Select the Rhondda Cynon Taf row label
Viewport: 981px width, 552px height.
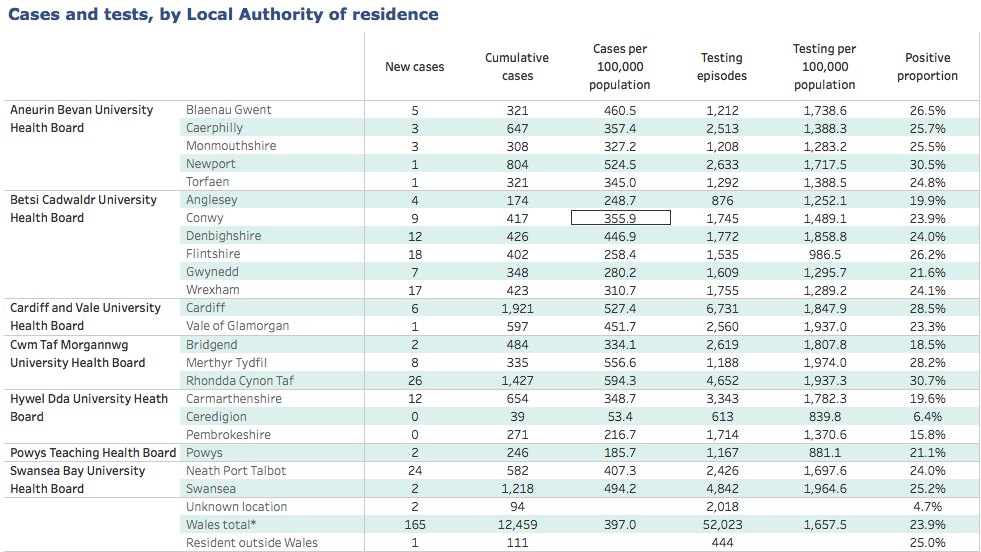tap(239, 381)
